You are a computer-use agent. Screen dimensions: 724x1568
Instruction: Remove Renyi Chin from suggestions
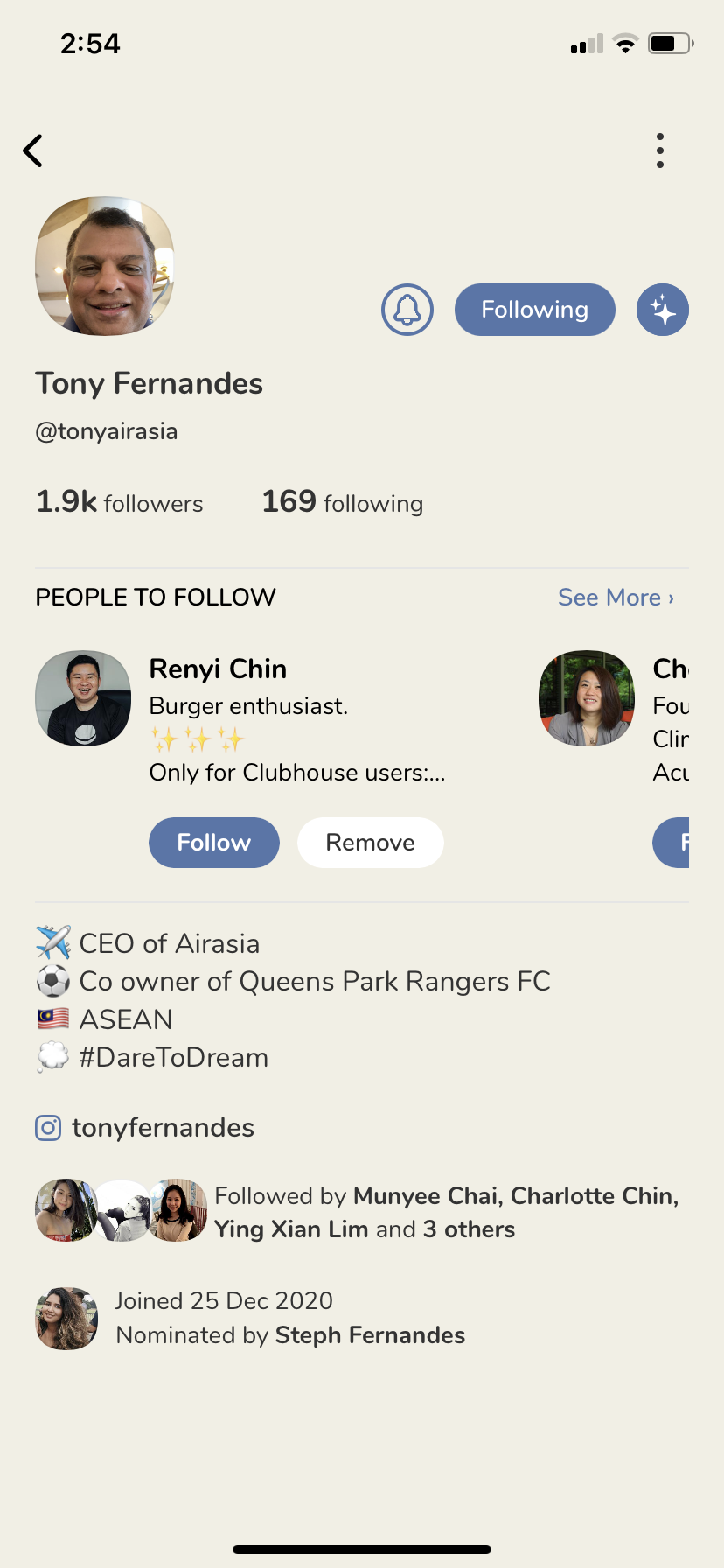pos(370,843)
